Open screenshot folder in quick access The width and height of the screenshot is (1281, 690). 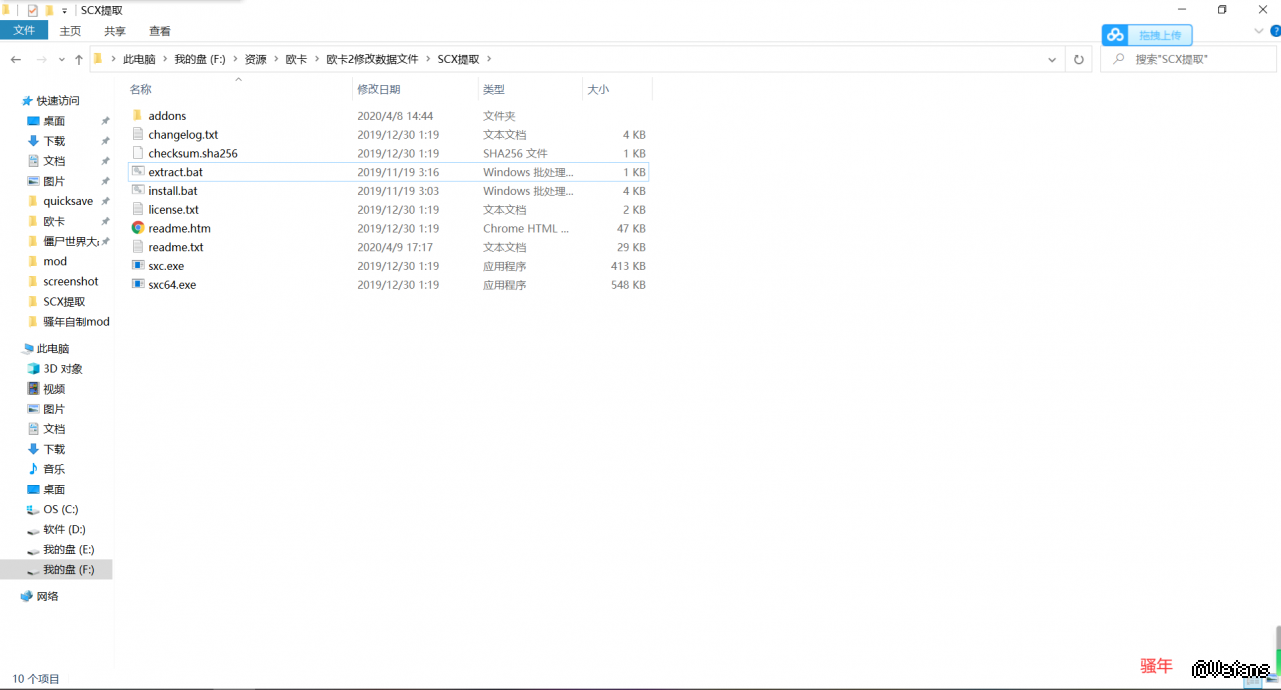[x=70, y=281]
